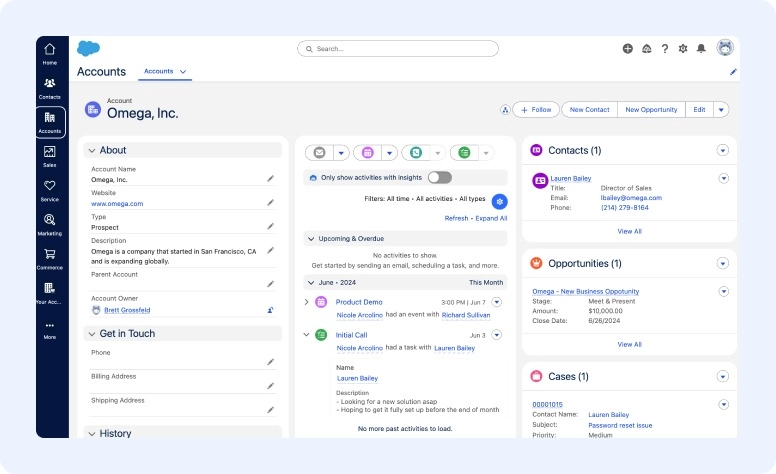
Task: Open the Password reset issue link
Action: tap(620, 426)
